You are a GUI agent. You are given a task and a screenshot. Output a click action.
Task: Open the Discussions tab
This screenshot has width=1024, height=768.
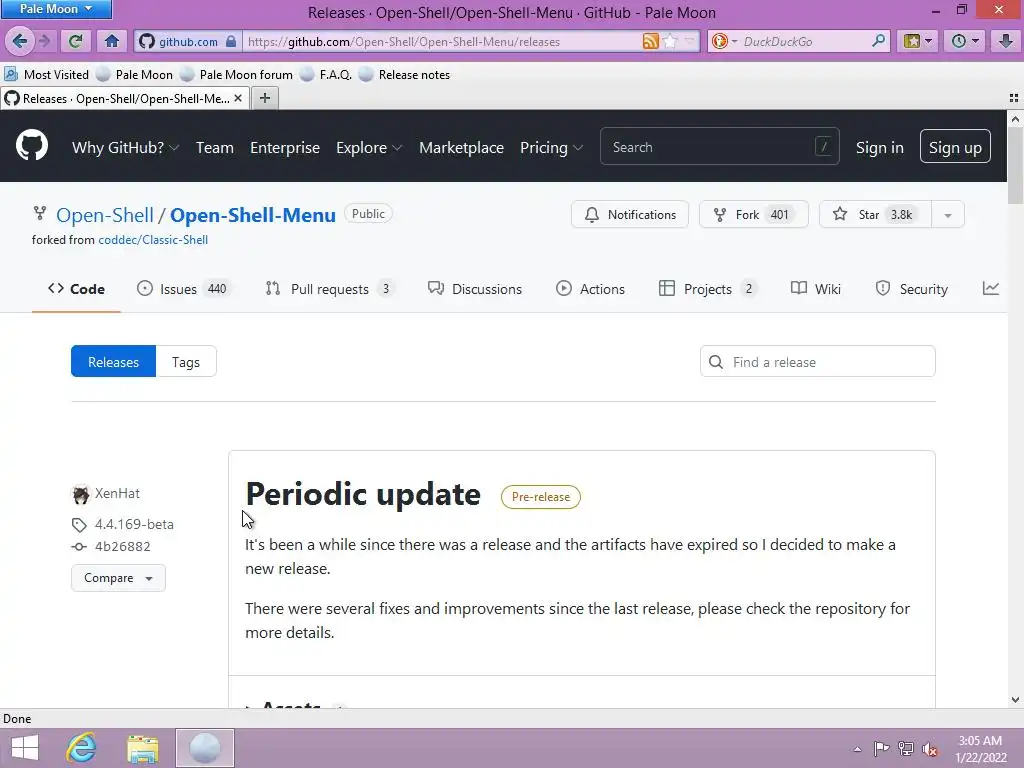475,289
